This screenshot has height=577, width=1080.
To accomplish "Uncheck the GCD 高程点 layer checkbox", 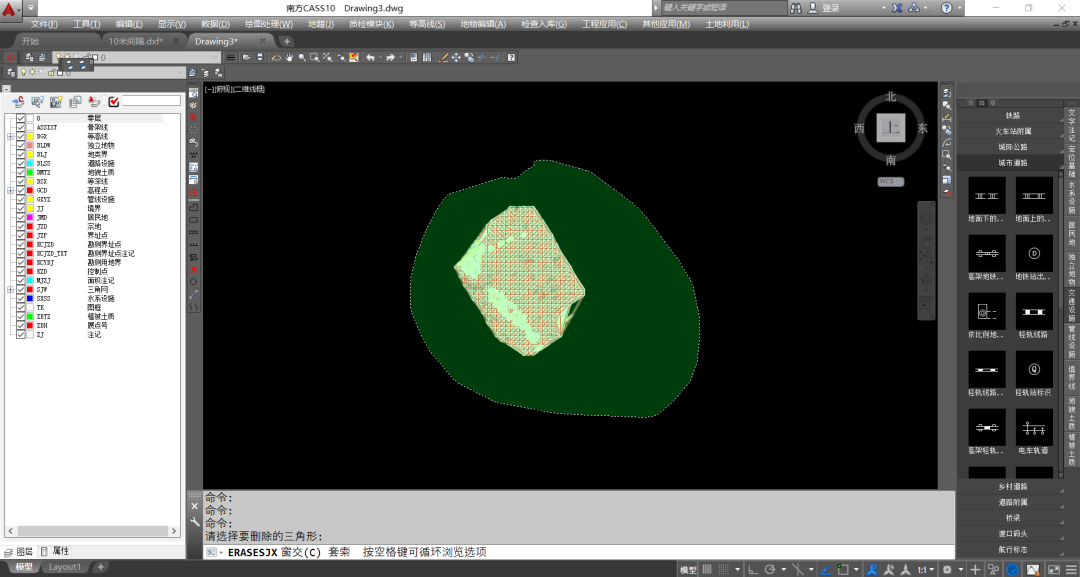I will tap(21, 191).
